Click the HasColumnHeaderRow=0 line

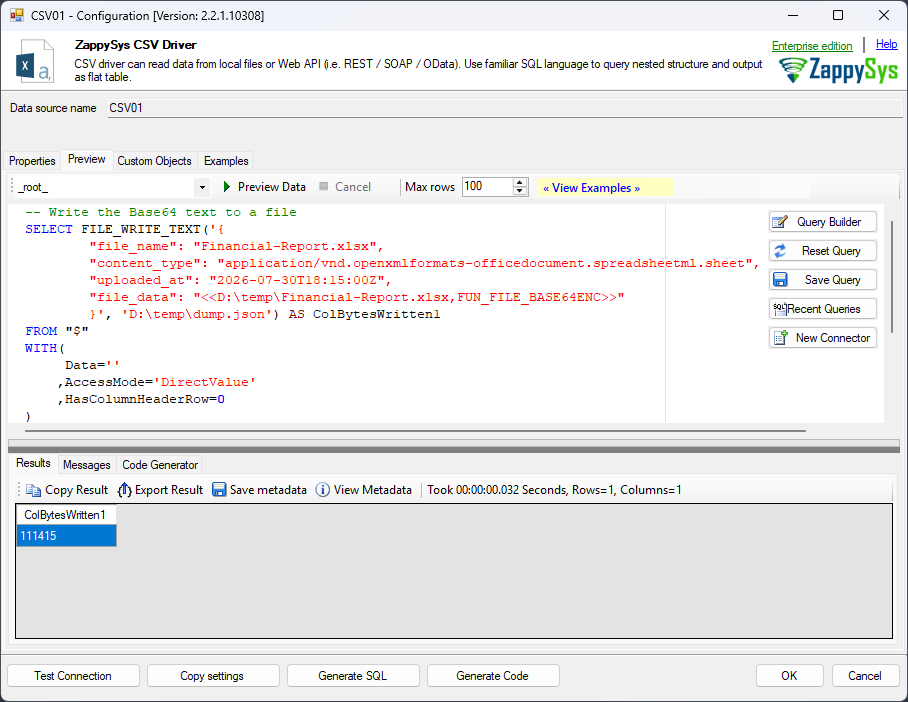click(x=141, y=399)
